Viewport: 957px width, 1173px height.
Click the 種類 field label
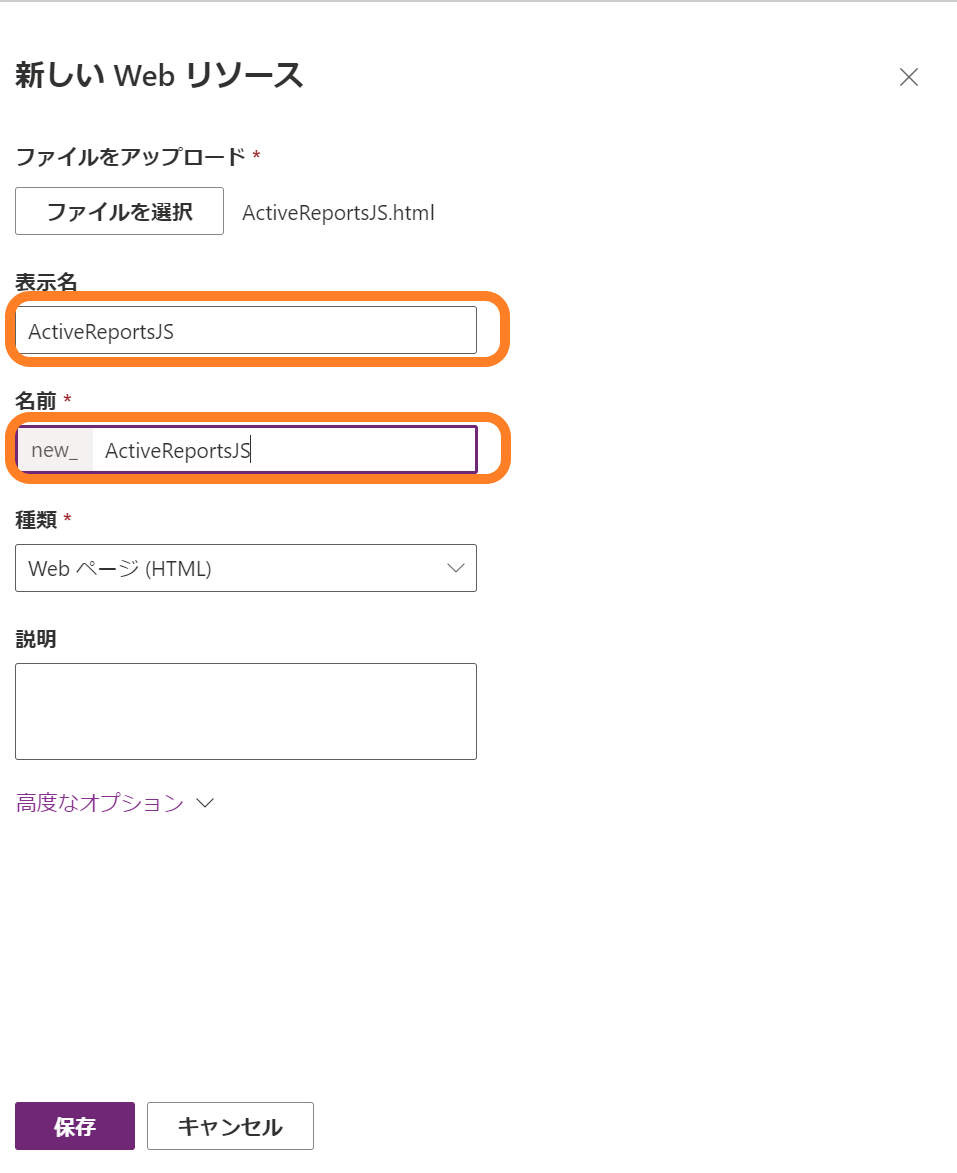[36, 519]
